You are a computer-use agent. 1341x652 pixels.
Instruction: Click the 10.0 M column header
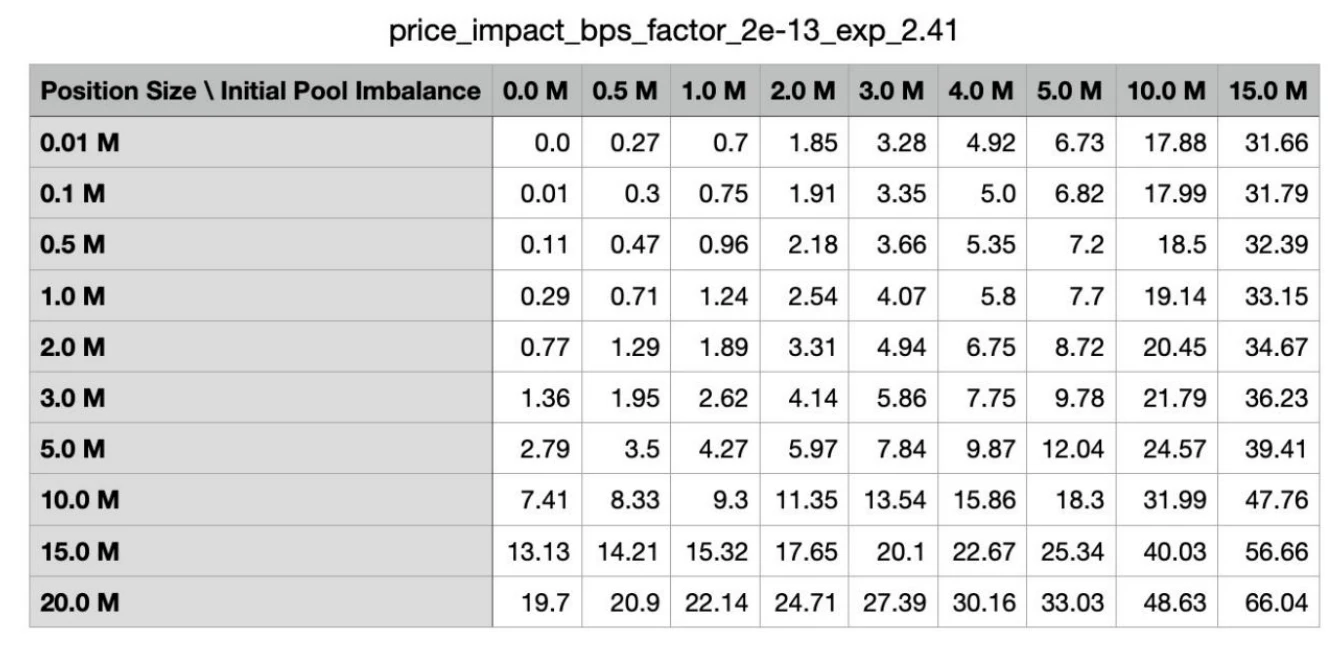[1166, 92]
